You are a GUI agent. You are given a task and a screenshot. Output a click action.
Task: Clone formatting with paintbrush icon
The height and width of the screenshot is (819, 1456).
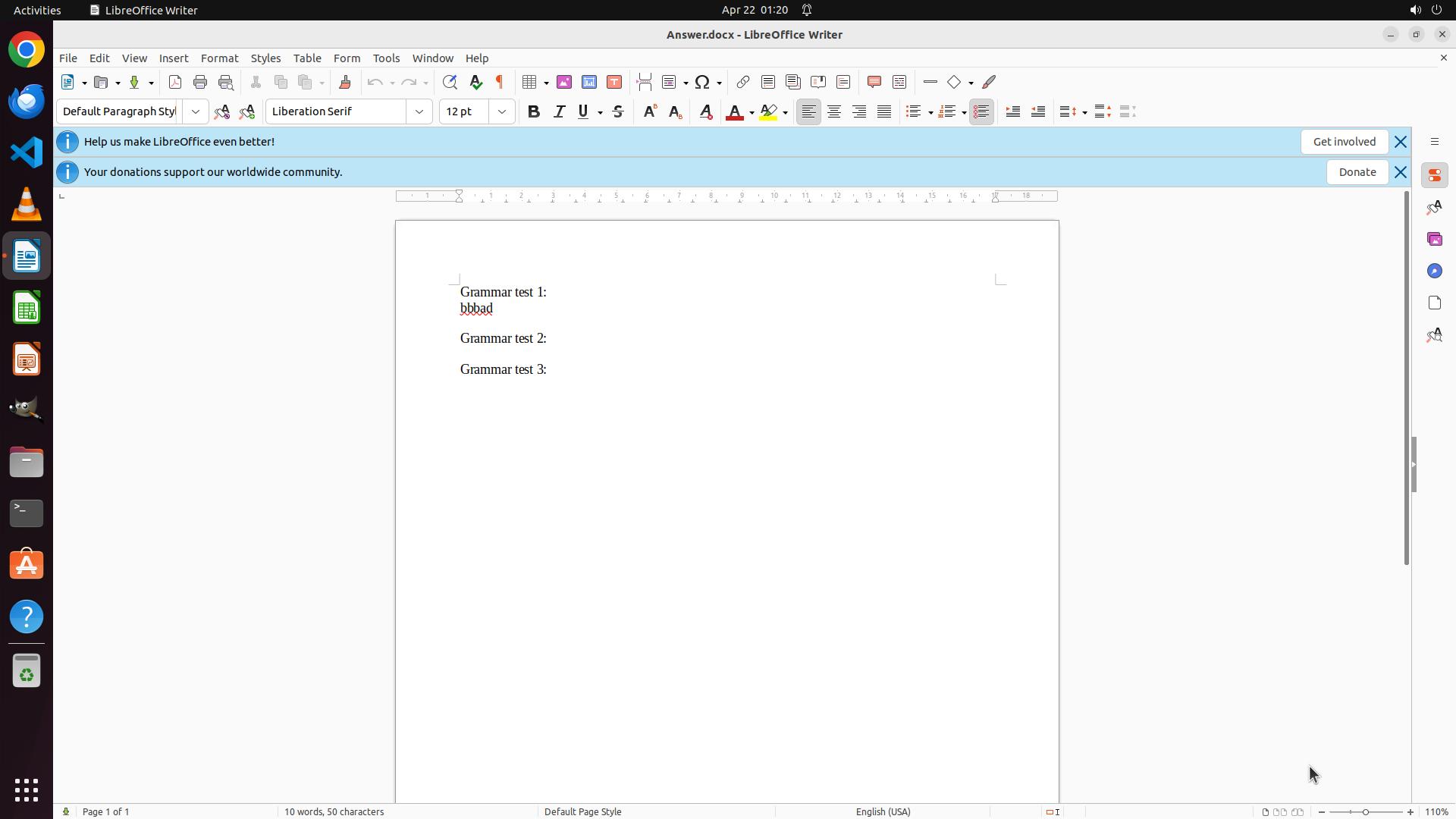tap(345, 82)
